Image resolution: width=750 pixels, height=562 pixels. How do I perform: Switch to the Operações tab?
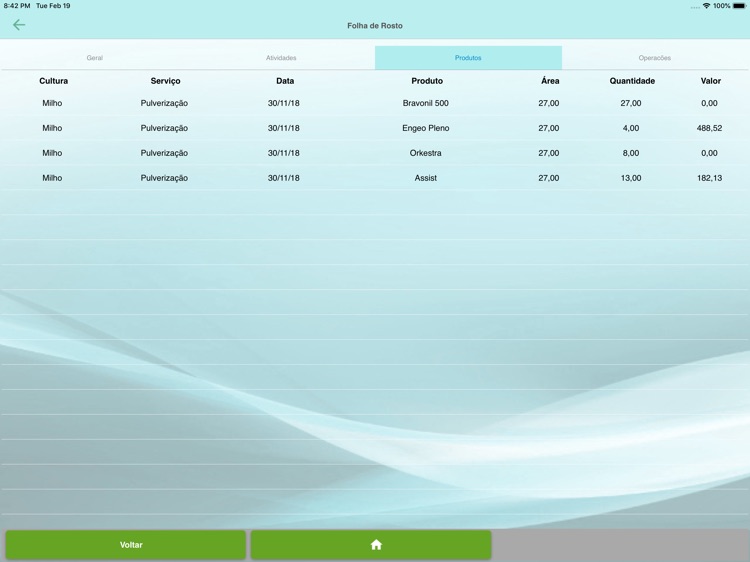[x=655, y=58]
